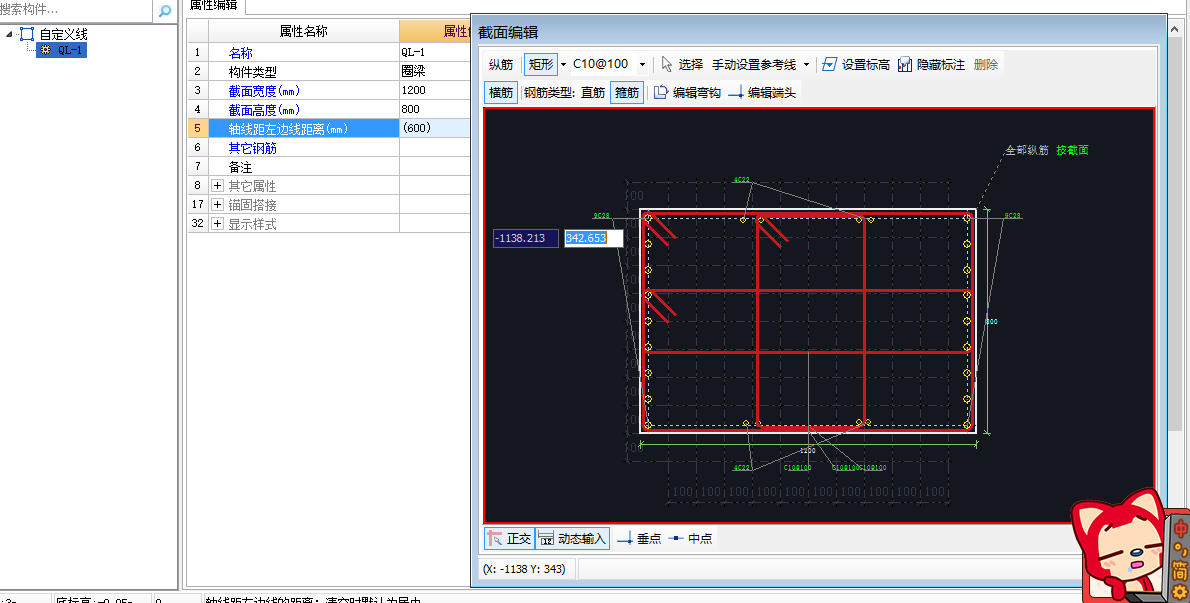1190x603 pixels.
Task: Expand the 显示样式 row
Action: tap(217, 224)
